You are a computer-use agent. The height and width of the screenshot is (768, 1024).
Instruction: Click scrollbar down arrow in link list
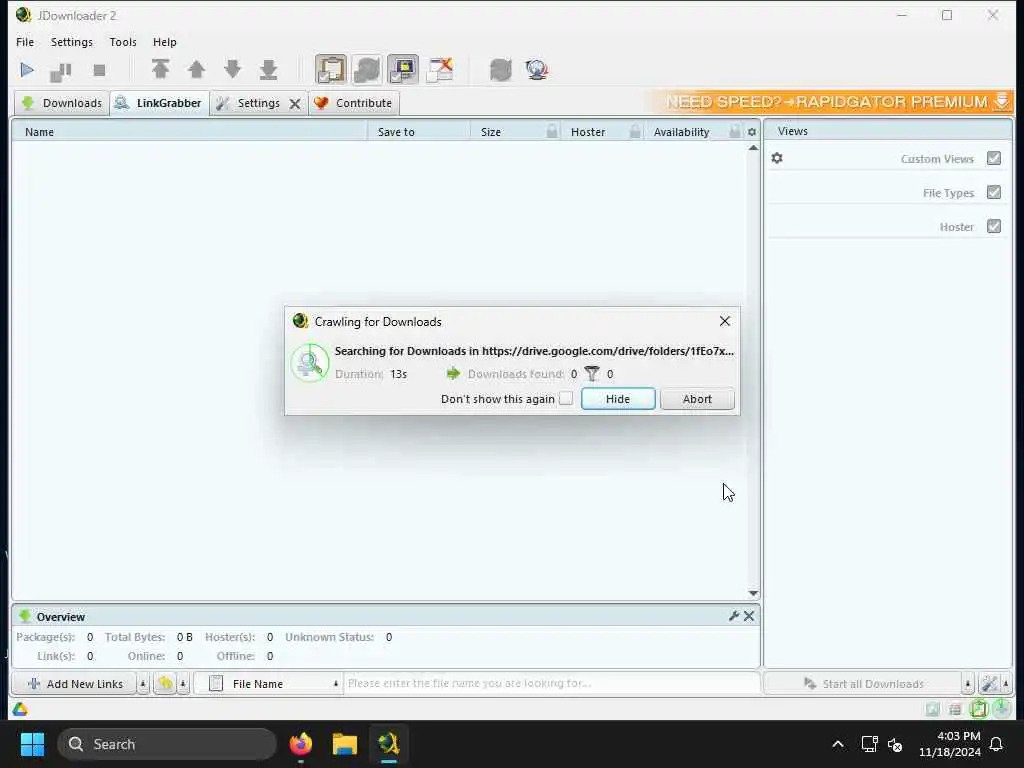coord(753,594)
